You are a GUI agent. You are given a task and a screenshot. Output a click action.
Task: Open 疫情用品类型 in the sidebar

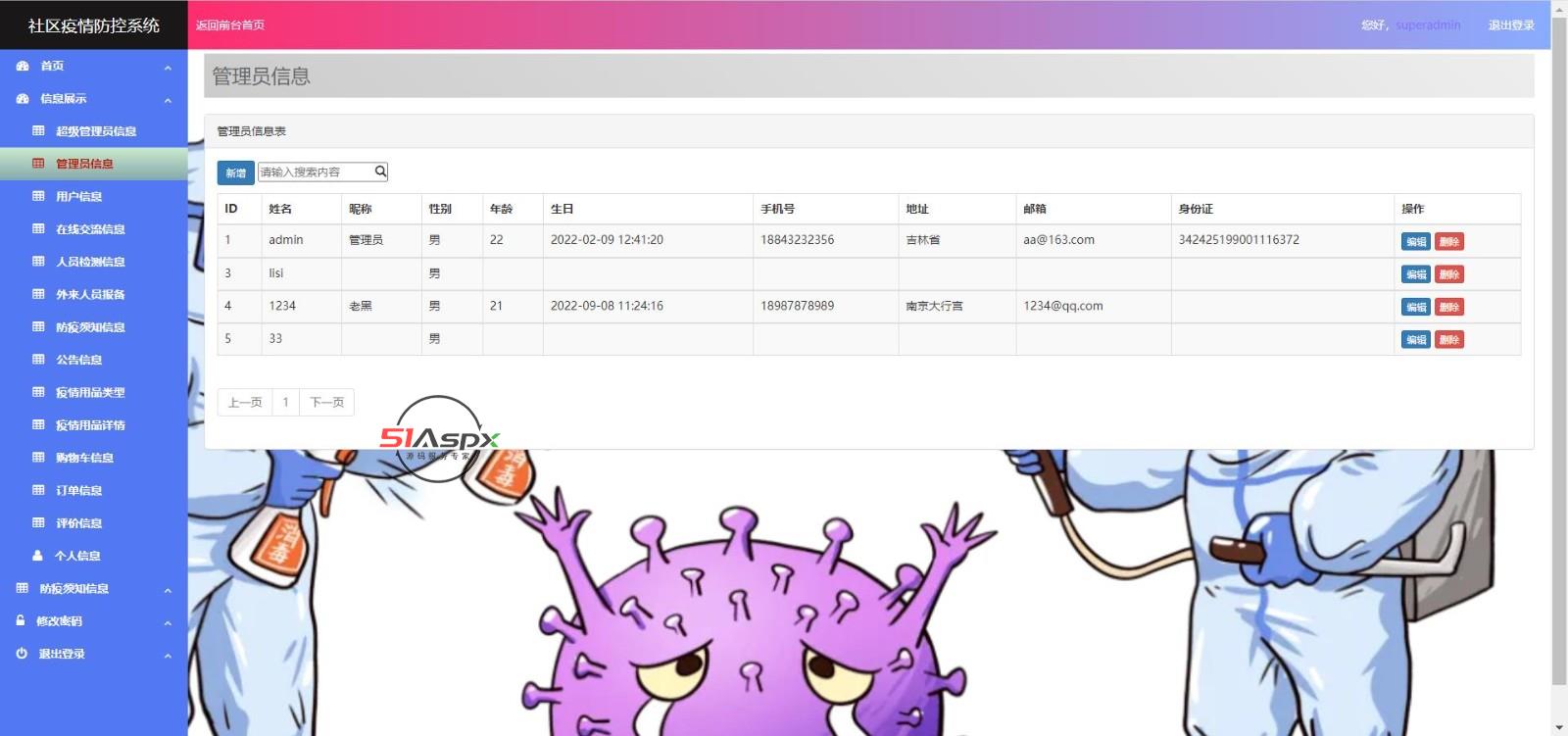(90, 392)
